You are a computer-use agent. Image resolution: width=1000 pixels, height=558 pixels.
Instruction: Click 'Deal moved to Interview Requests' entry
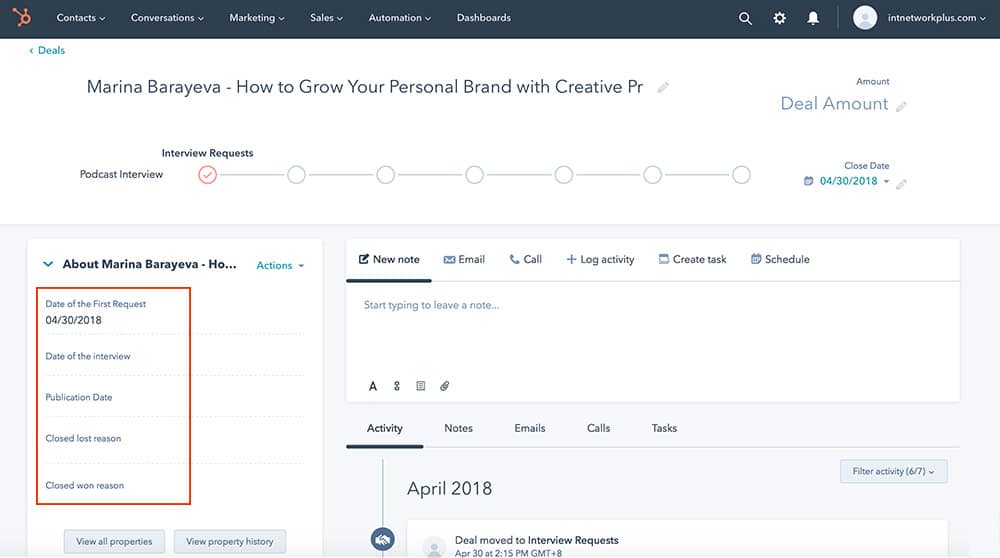(536, 540)
